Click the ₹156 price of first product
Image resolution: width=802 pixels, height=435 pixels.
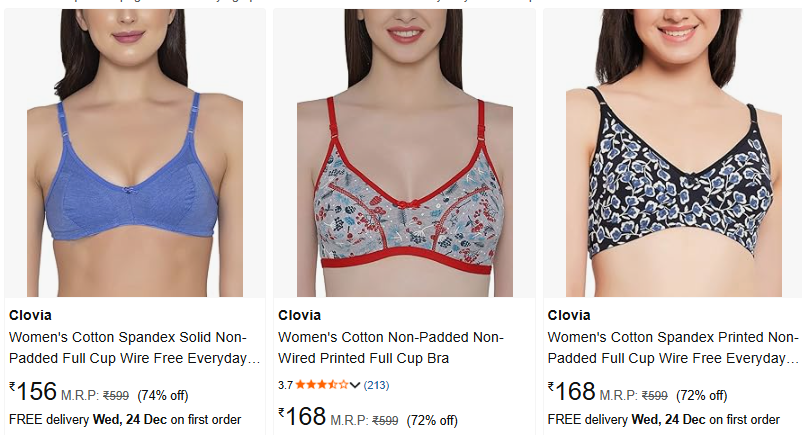pos(33,392)
